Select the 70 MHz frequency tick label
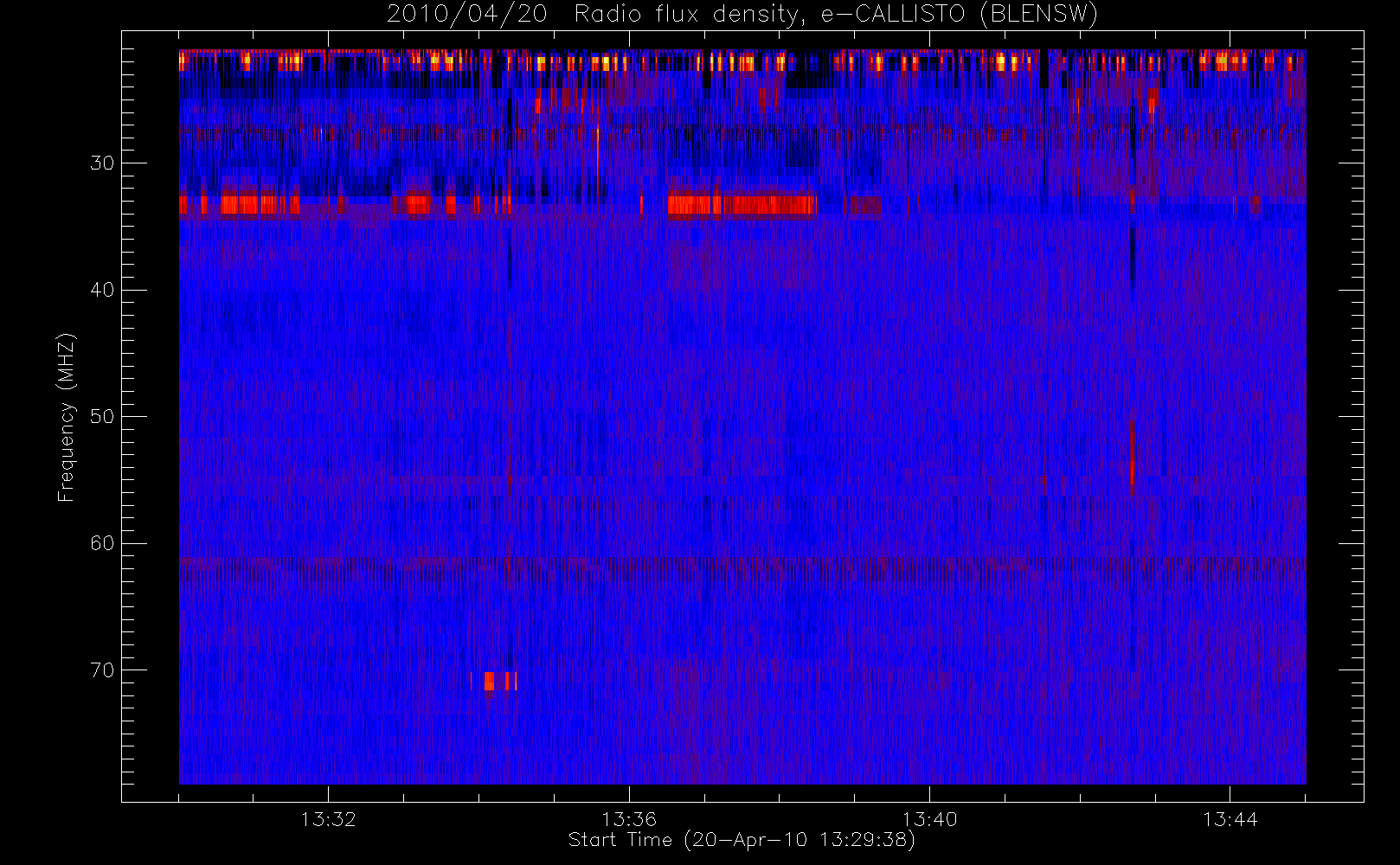The image size is (1400, 865). [102, 670]
